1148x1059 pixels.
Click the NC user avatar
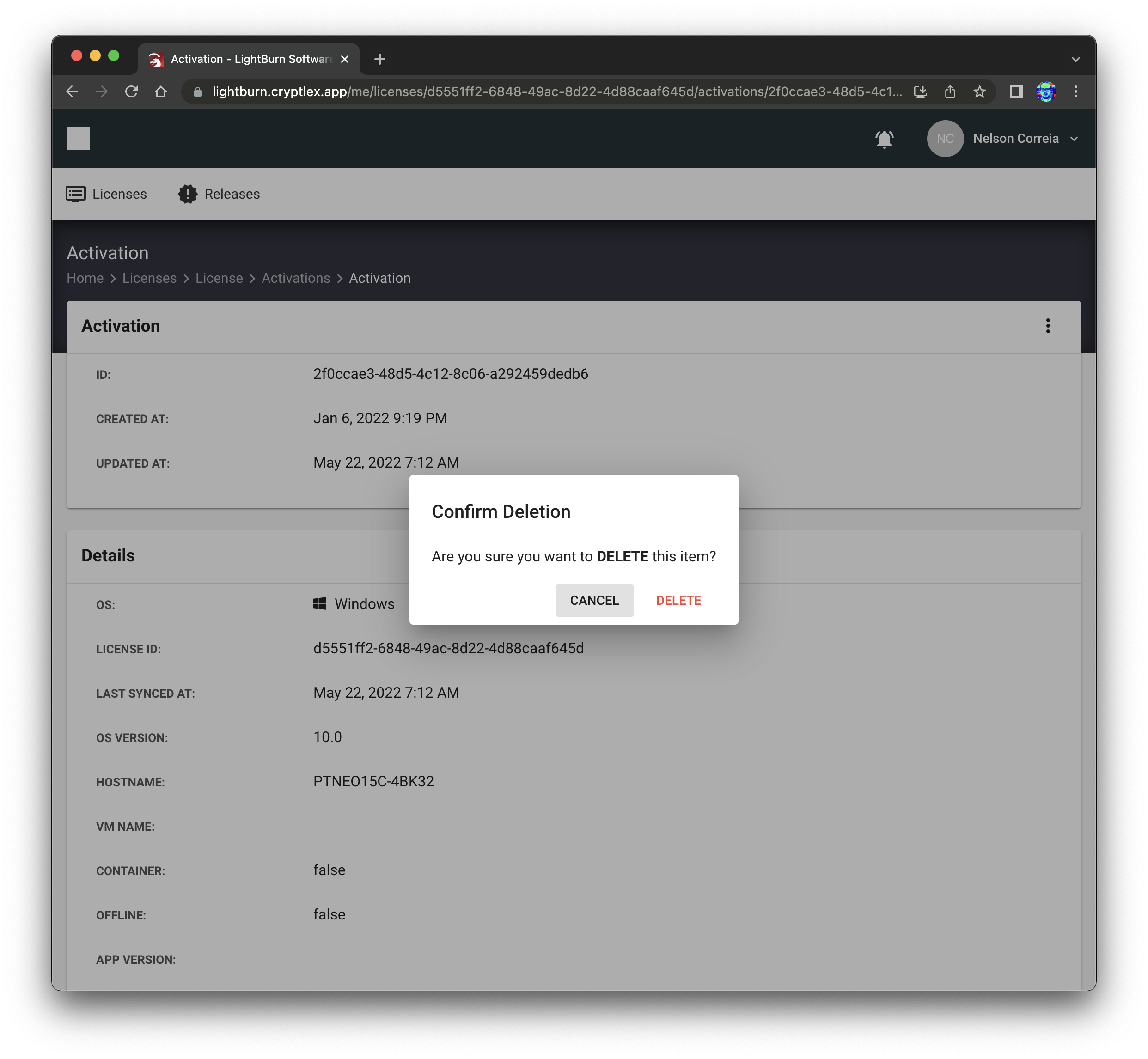[945, 139]
